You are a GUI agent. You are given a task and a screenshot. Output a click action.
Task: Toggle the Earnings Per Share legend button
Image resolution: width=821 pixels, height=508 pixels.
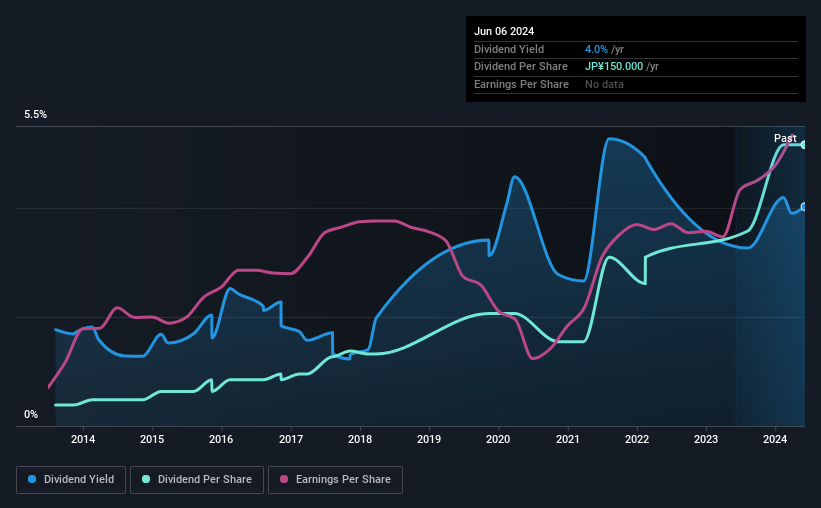[335, 480]
